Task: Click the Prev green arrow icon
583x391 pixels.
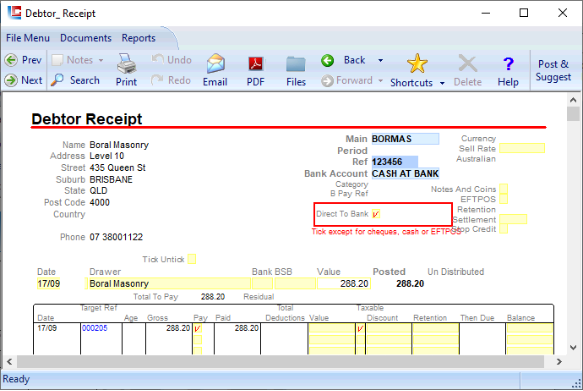Action: tap(11, 60)
